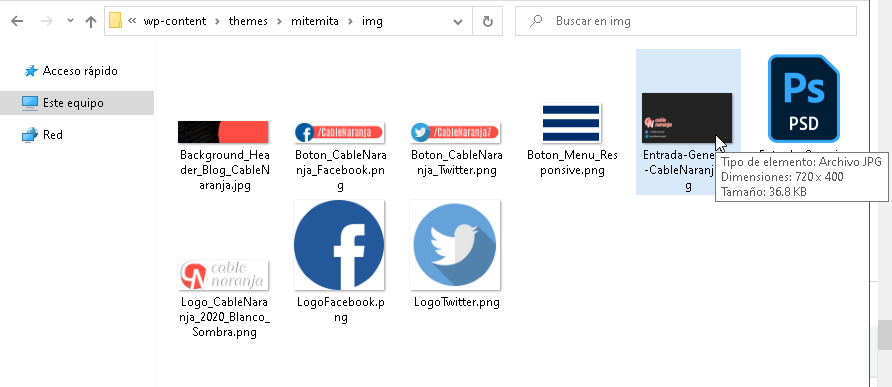Click the LogoTwitter.png file name label

tap(457, 302)
